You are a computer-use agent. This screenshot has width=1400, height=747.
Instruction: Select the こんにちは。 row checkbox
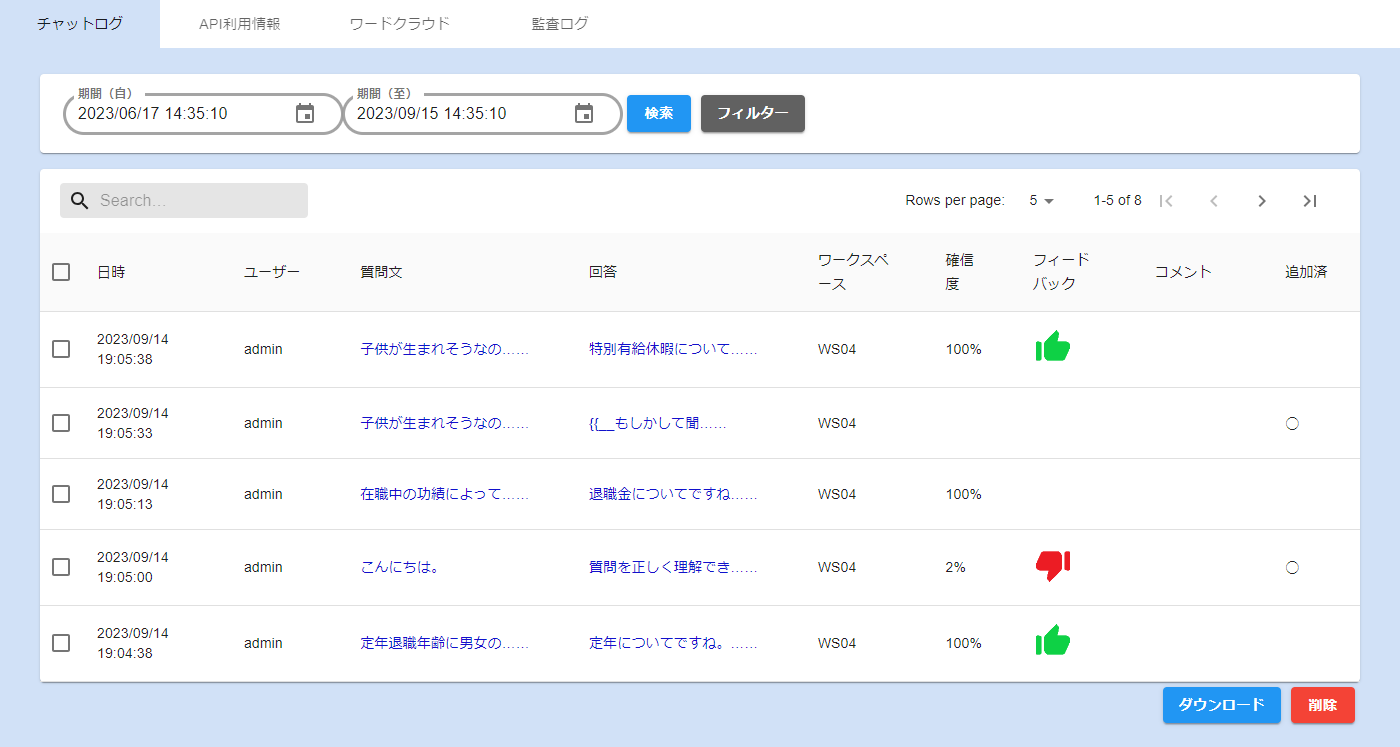coord(61,567)
